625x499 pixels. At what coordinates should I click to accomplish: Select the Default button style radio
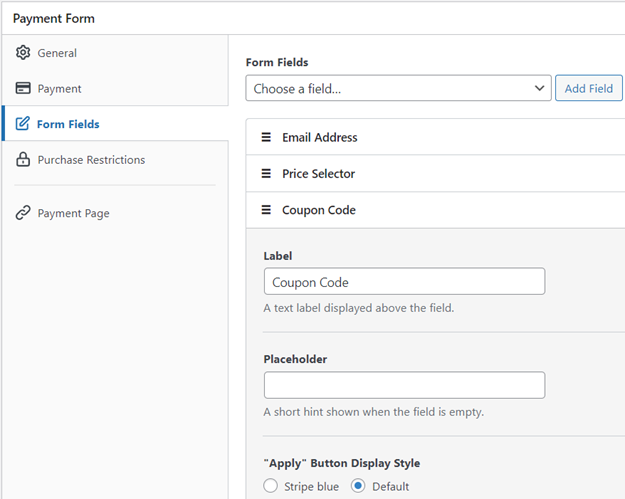click(358, 486)
